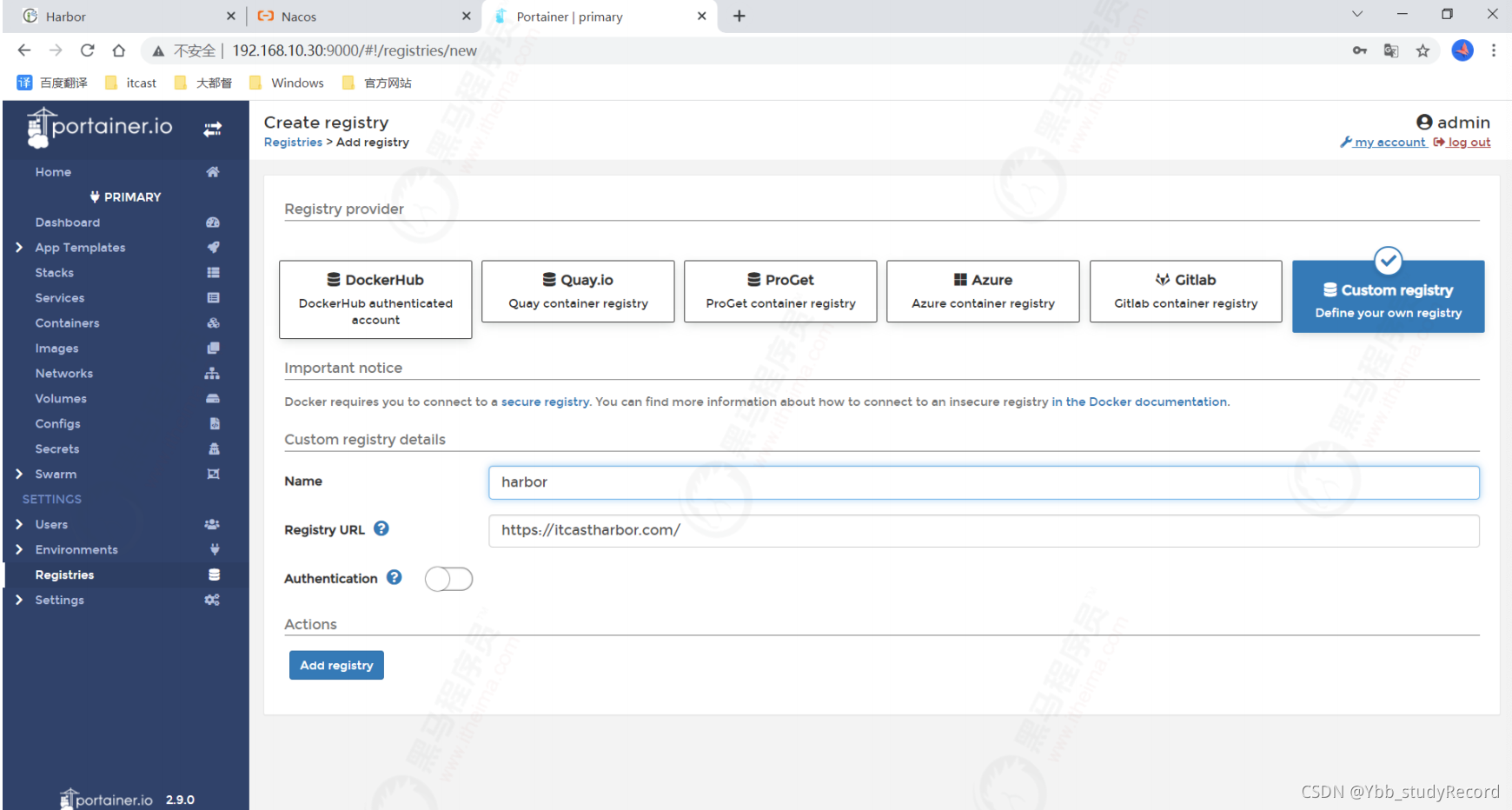This screenshot has height=810, width=1512.
Task: Open the Windows bookmark folder
Action: tap(287, 83)
